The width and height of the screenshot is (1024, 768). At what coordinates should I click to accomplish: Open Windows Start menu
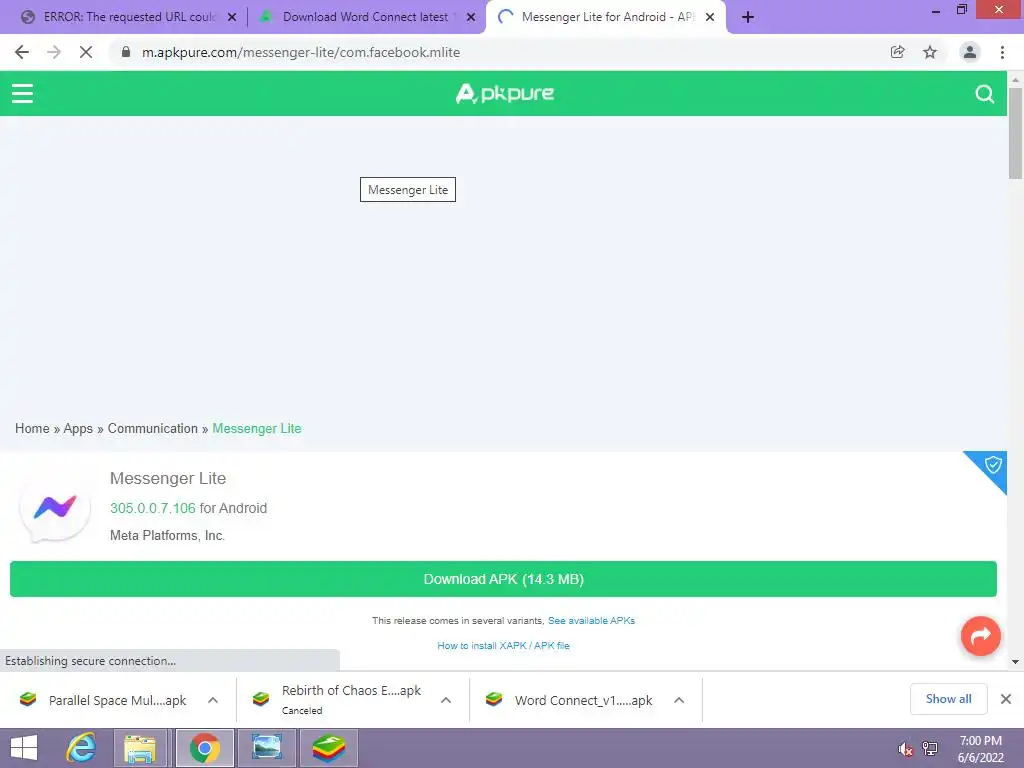click(x=24, y=748)
